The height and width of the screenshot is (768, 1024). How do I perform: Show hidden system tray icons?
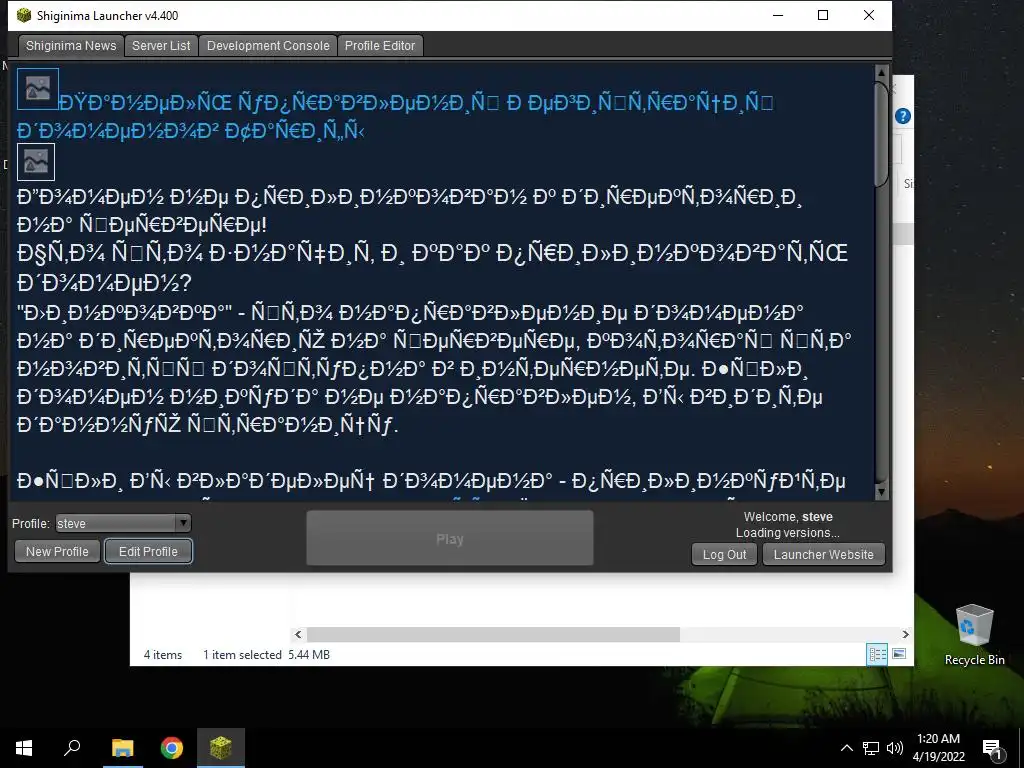point(846,748)
